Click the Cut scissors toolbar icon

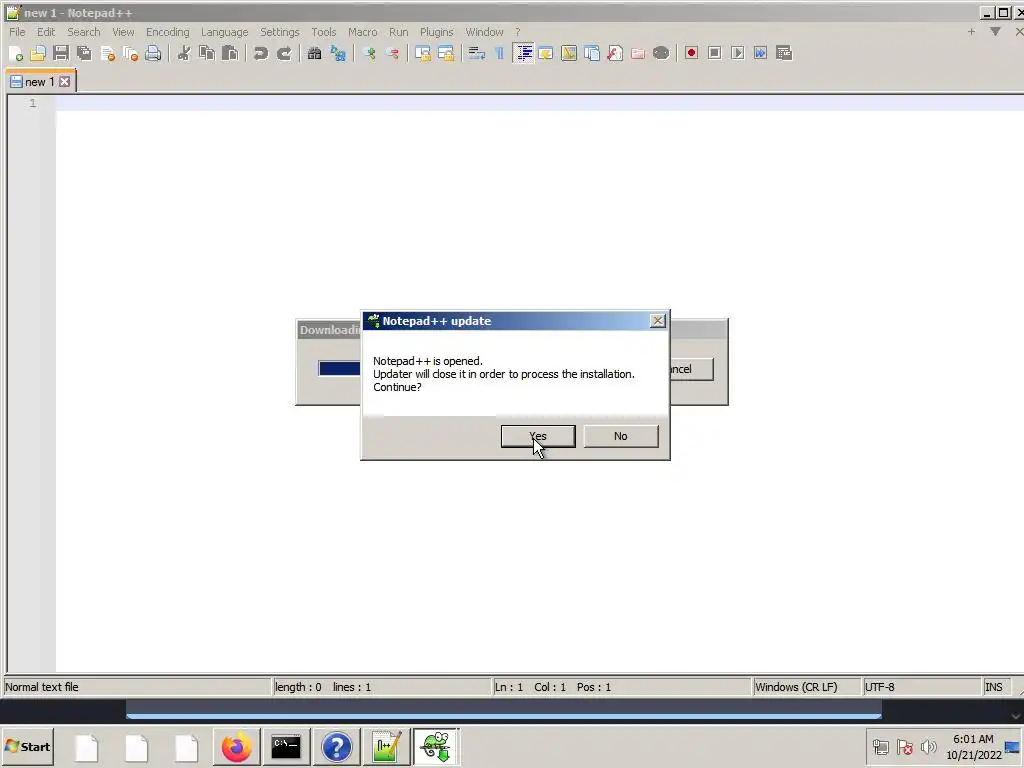[x=184, y=54]
